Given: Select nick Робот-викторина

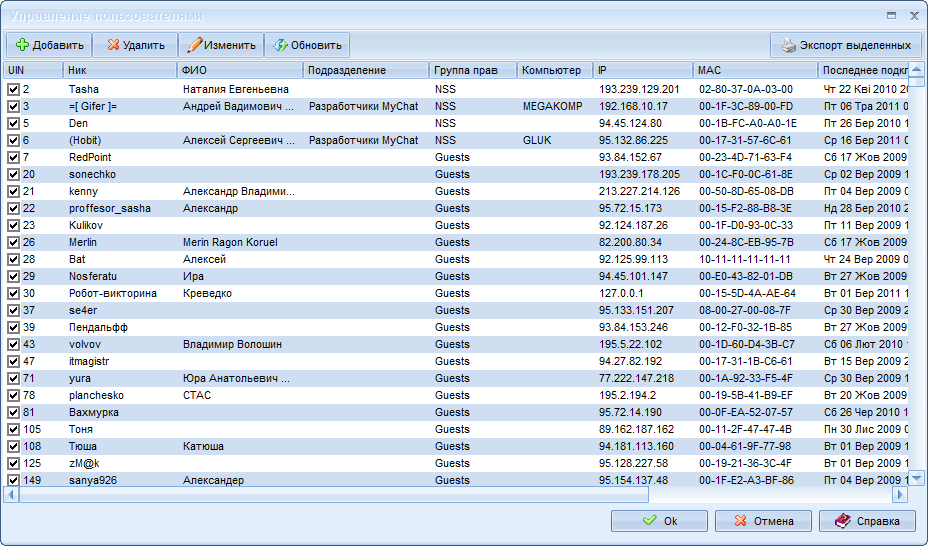Looking at the screenshot, I should coord(112,293).
